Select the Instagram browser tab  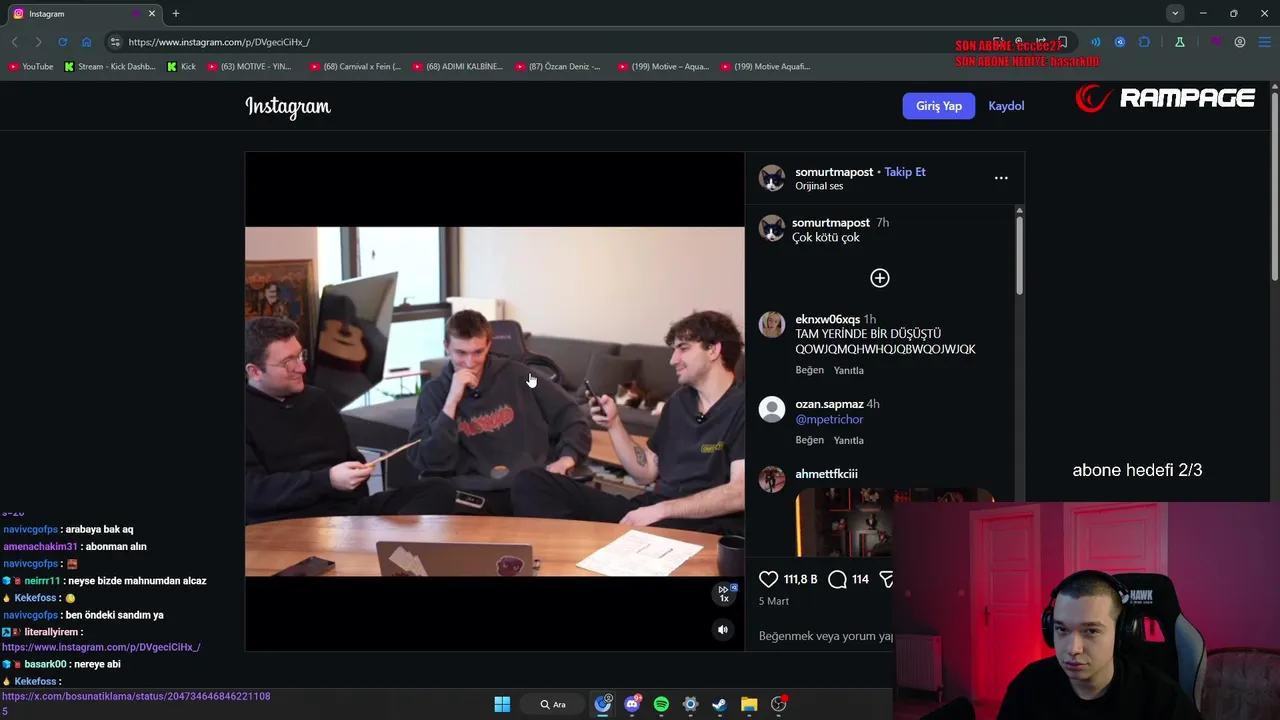click(83, 14)
